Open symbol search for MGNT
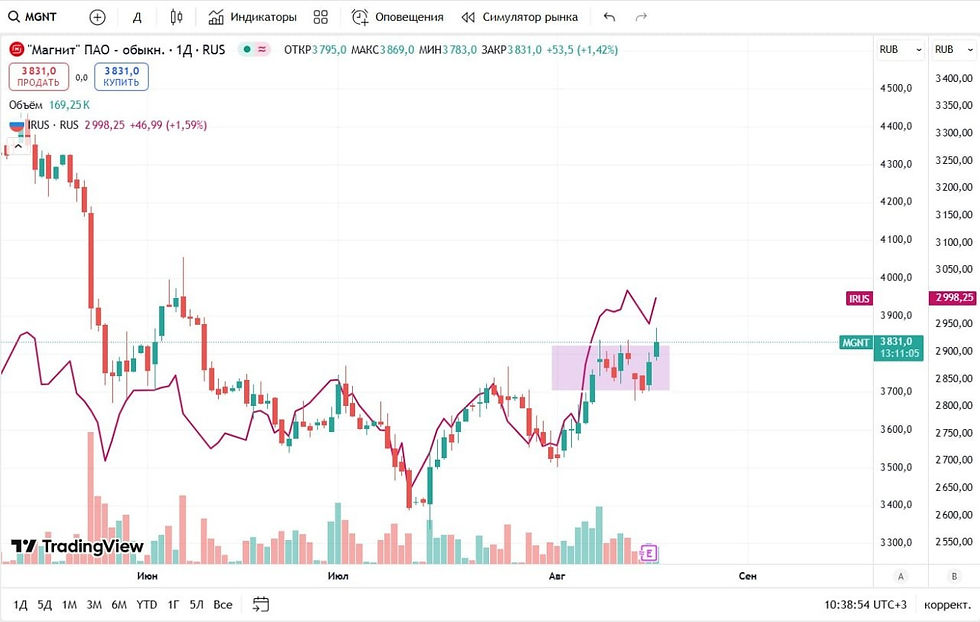Viewport: 980px width, 622px height. (x=32, y=17)
